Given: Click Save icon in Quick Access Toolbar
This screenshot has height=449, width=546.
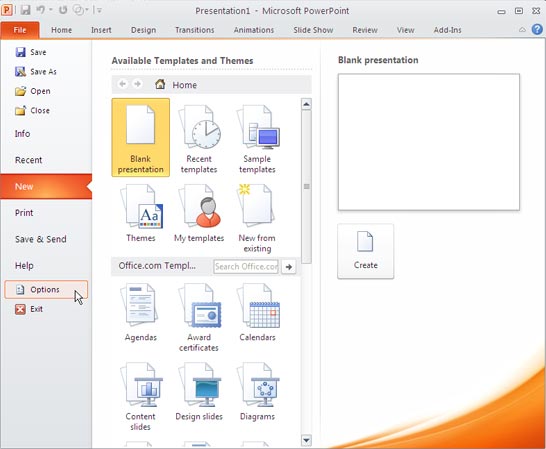Looking at the screenshot, I should pos(25,10).
